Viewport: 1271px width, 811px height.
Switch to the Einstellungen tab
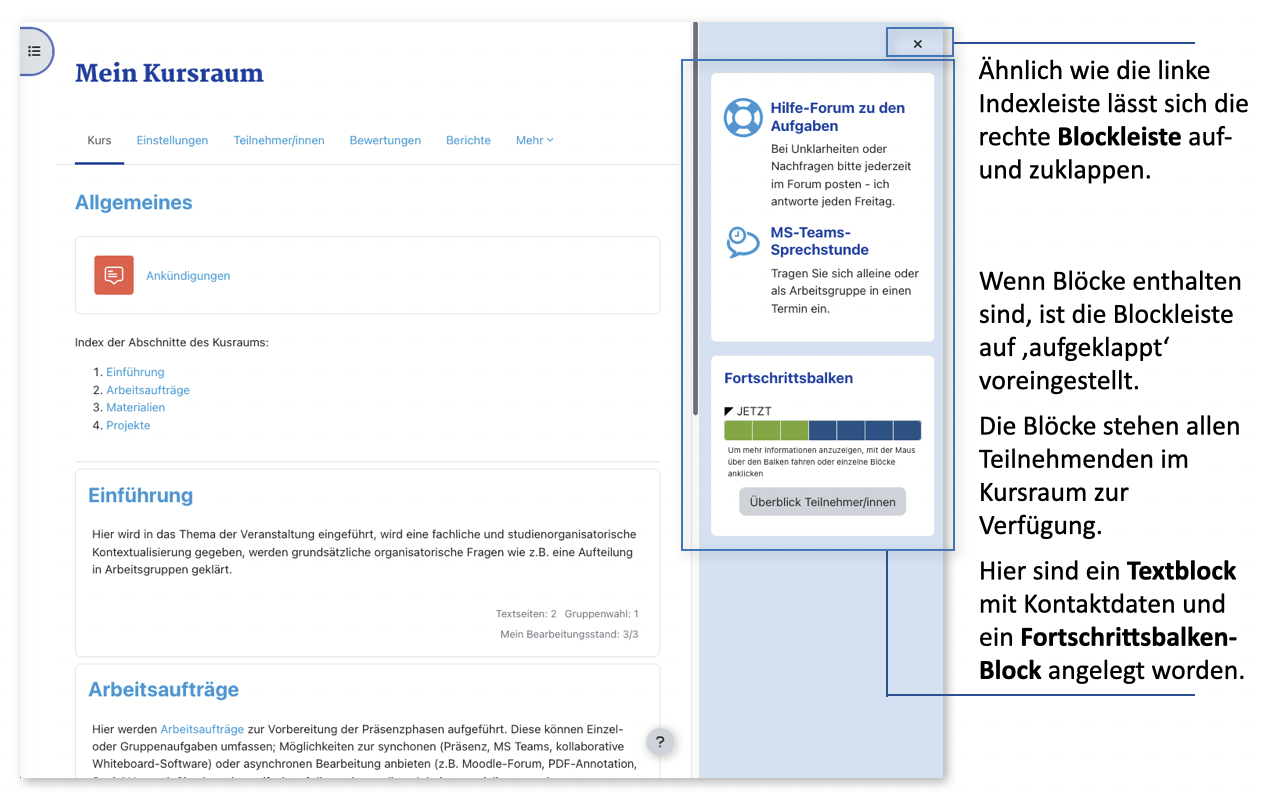tap(172, 141)
